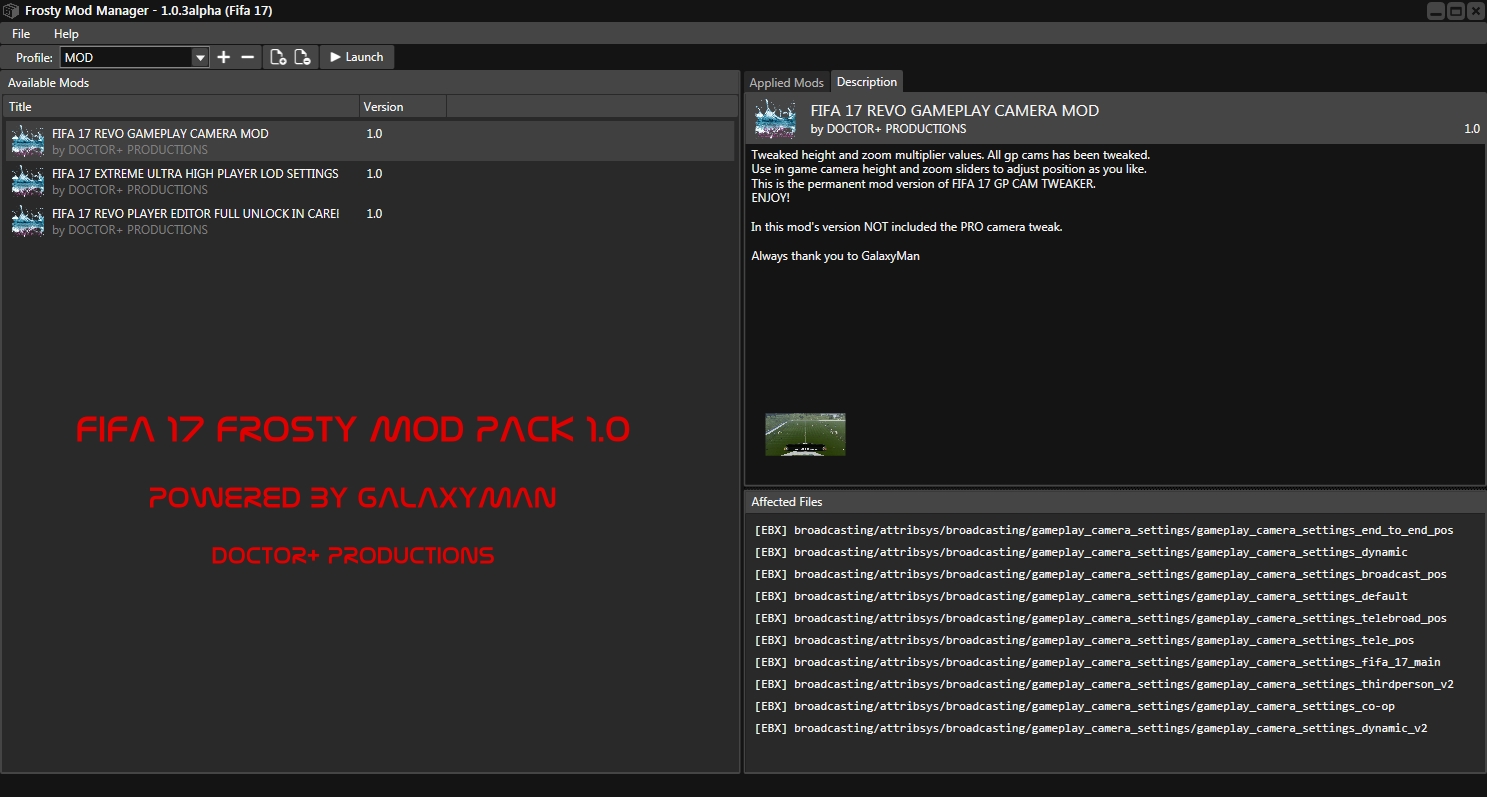This screenshot has width=1487, height=797.
Task: Select FIFA 17 EXTREME ULTRA HIGH PLAYER LOD SETTINGS
Action: click(370, 181)
